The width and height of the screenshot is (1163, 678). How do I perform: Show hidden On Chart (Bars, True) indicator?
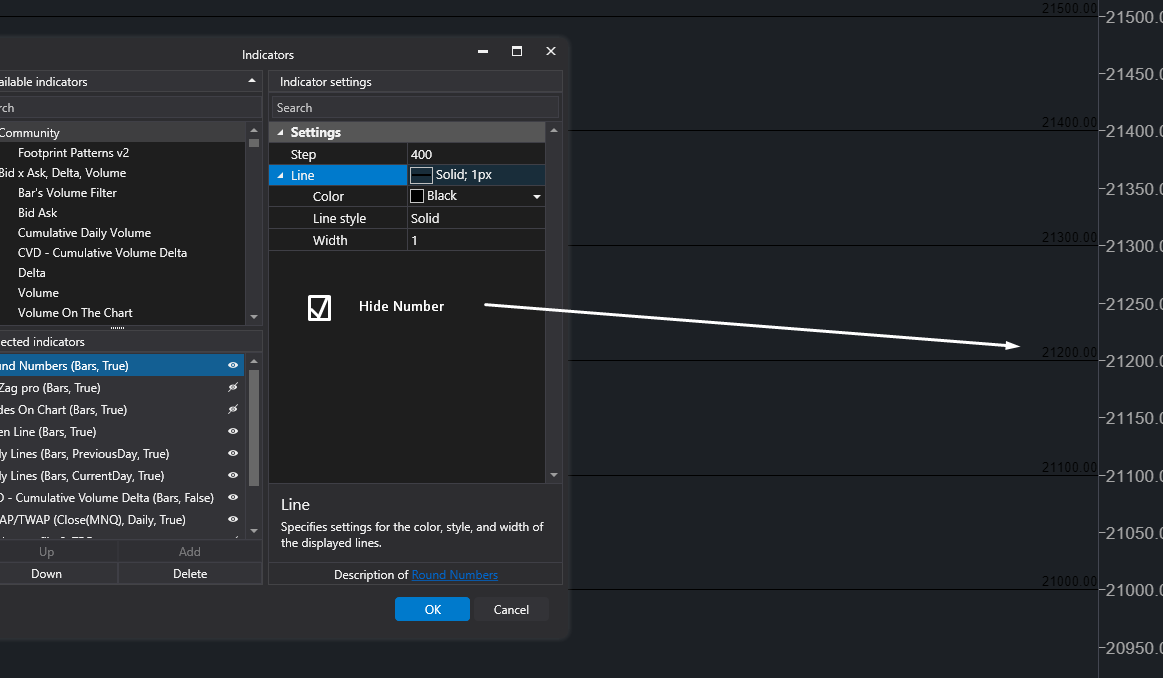(233, 409)
